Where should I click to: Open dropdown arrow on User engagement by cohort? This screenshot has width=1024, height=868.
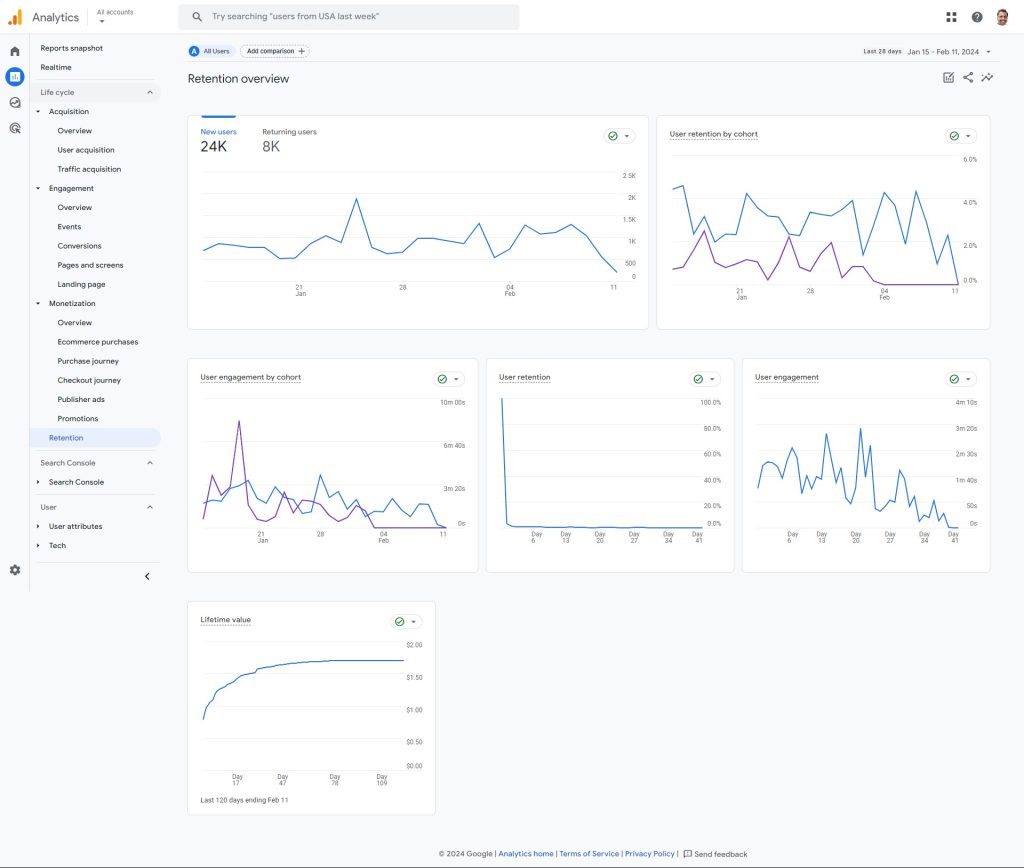click(456, 379)
